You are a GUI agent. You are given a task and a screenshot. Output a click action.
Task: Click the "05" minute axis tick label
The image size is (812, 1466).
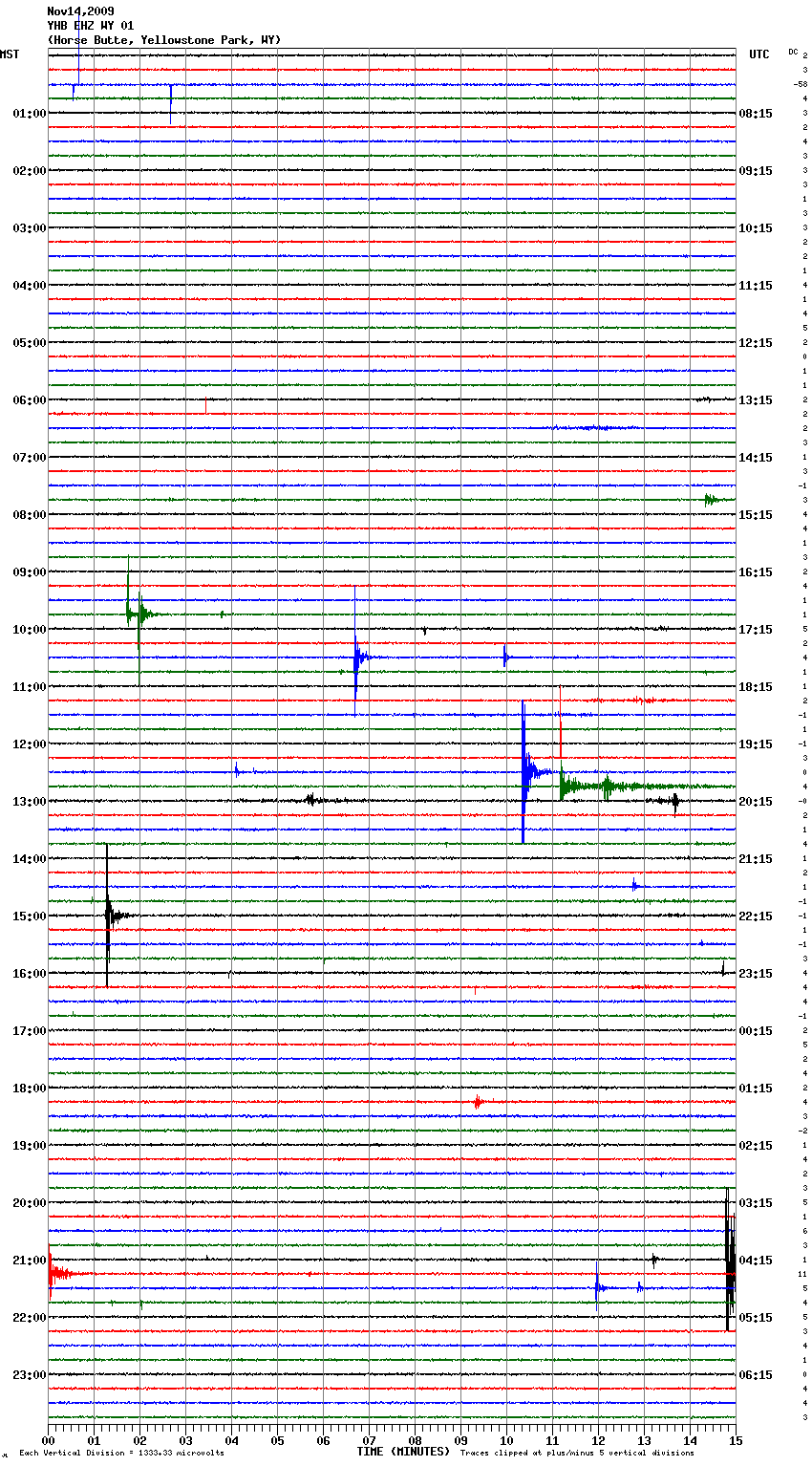coord(277,1440)
